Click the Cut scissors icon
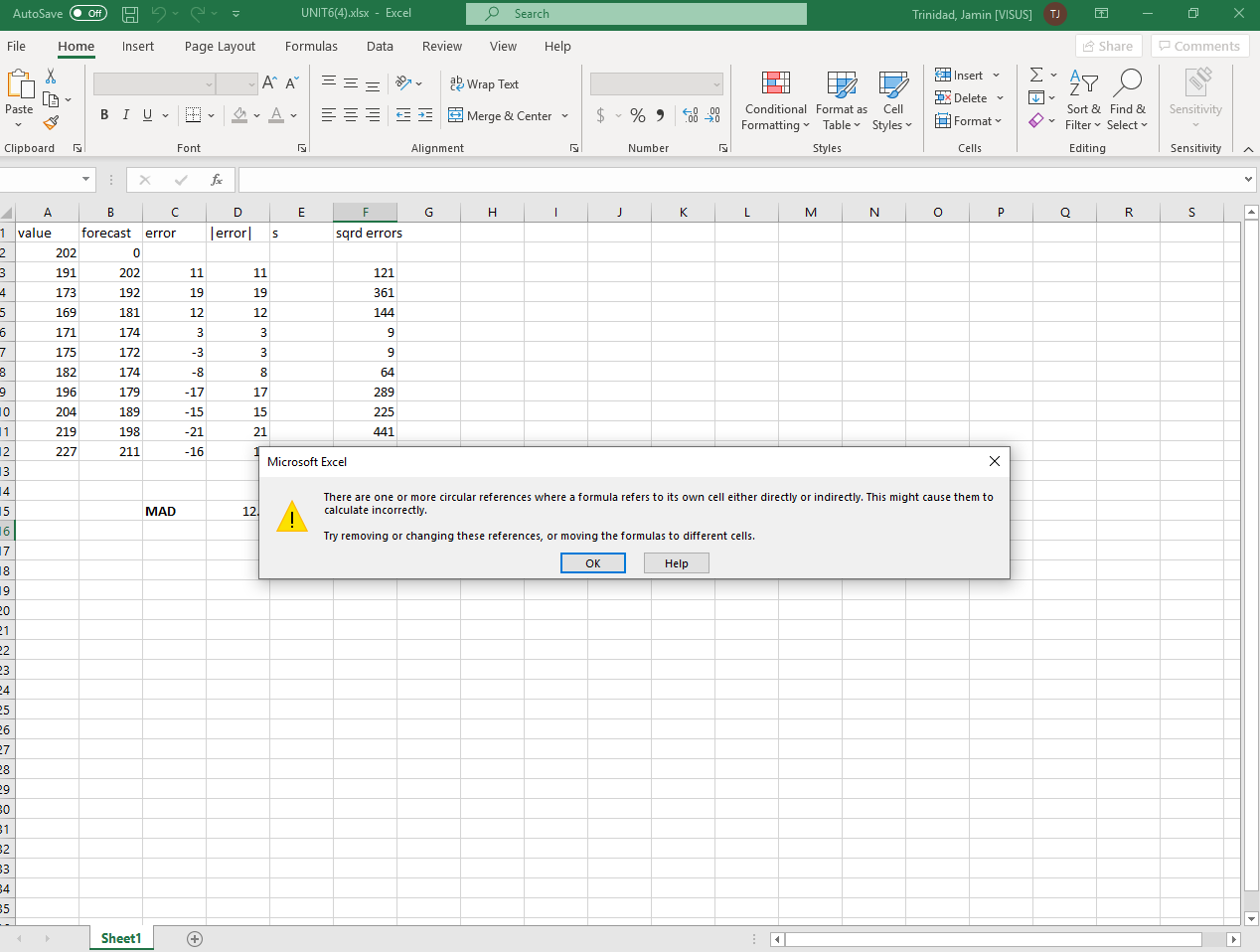The image size is (1260, 952). tap(51, 77)
